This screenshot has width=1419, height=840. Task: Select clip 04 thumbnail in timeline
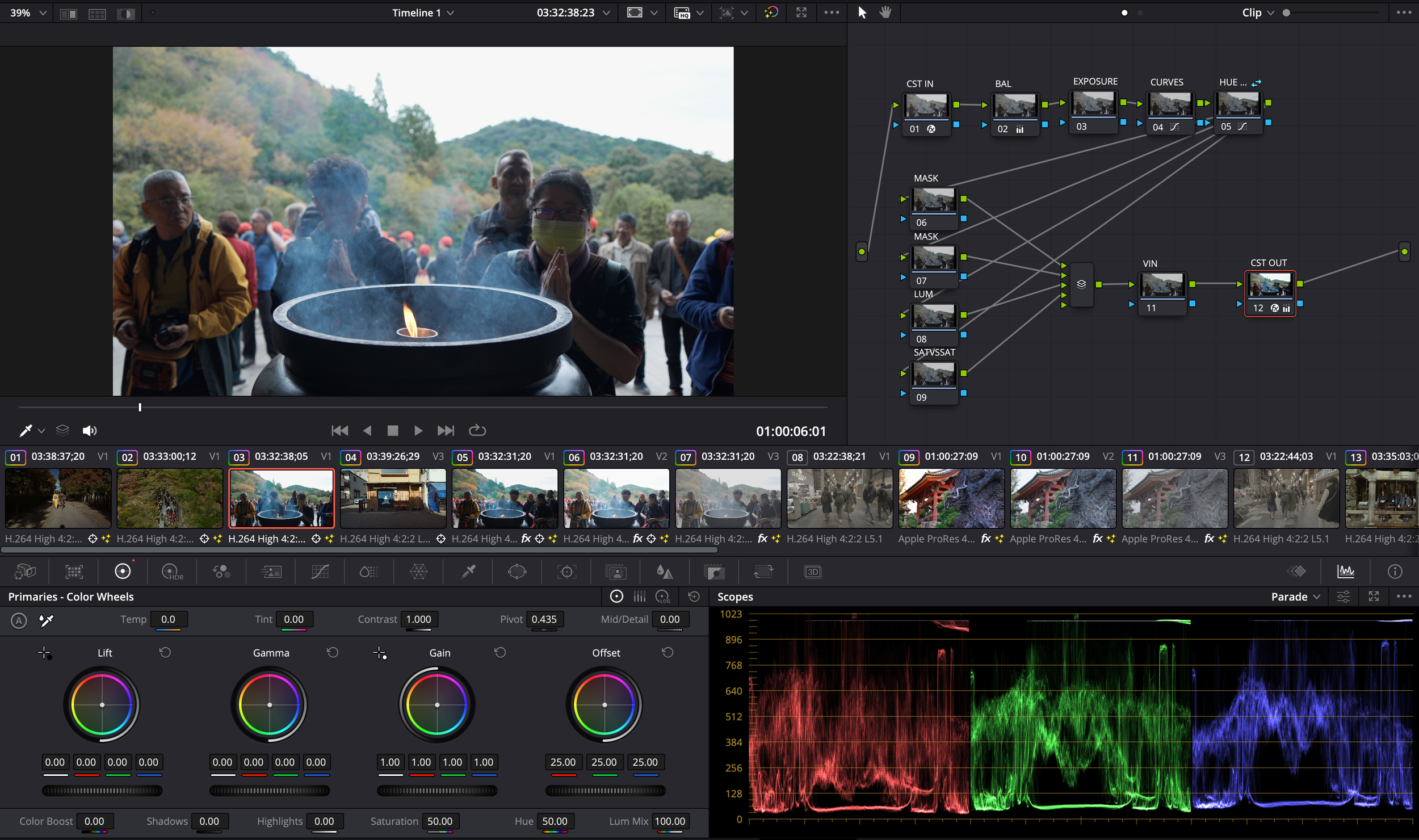pos(393,498)
